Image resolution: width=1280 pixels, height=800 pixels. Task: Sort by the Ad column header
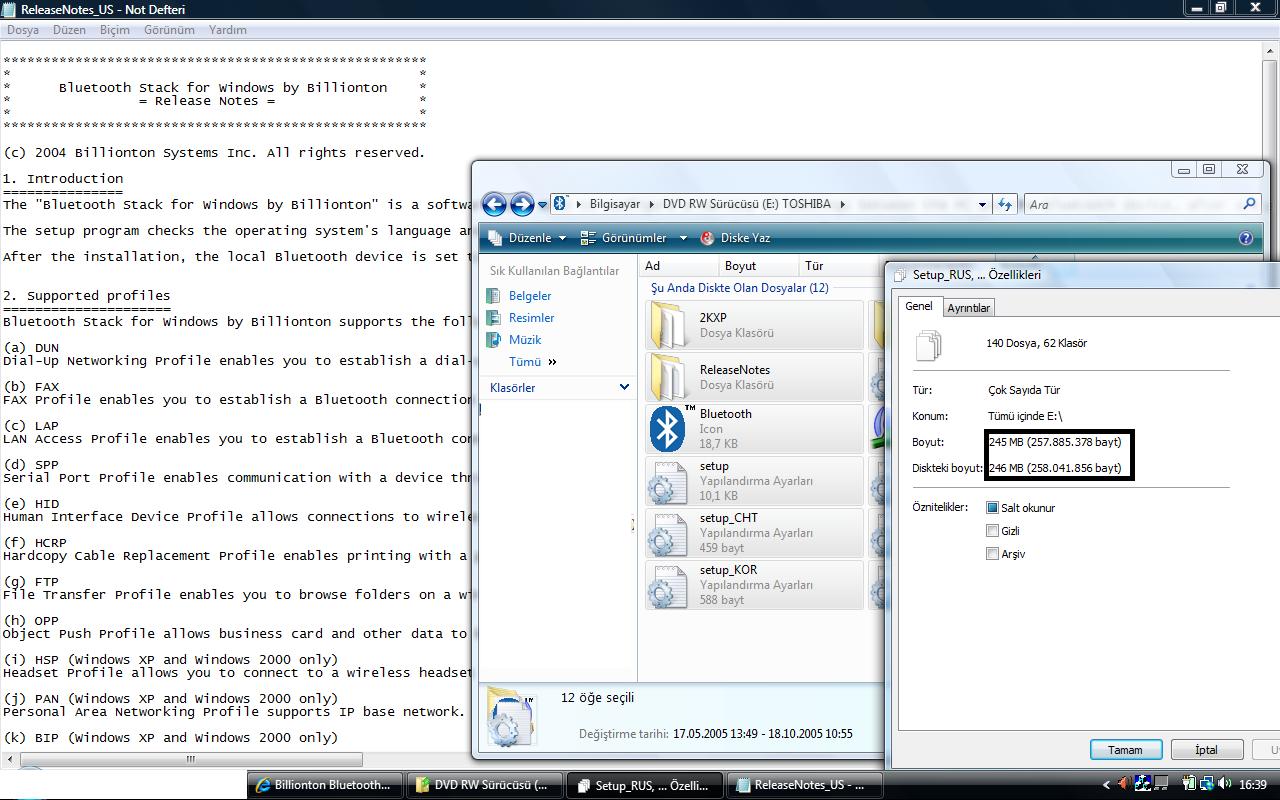[x=680, y=266]
